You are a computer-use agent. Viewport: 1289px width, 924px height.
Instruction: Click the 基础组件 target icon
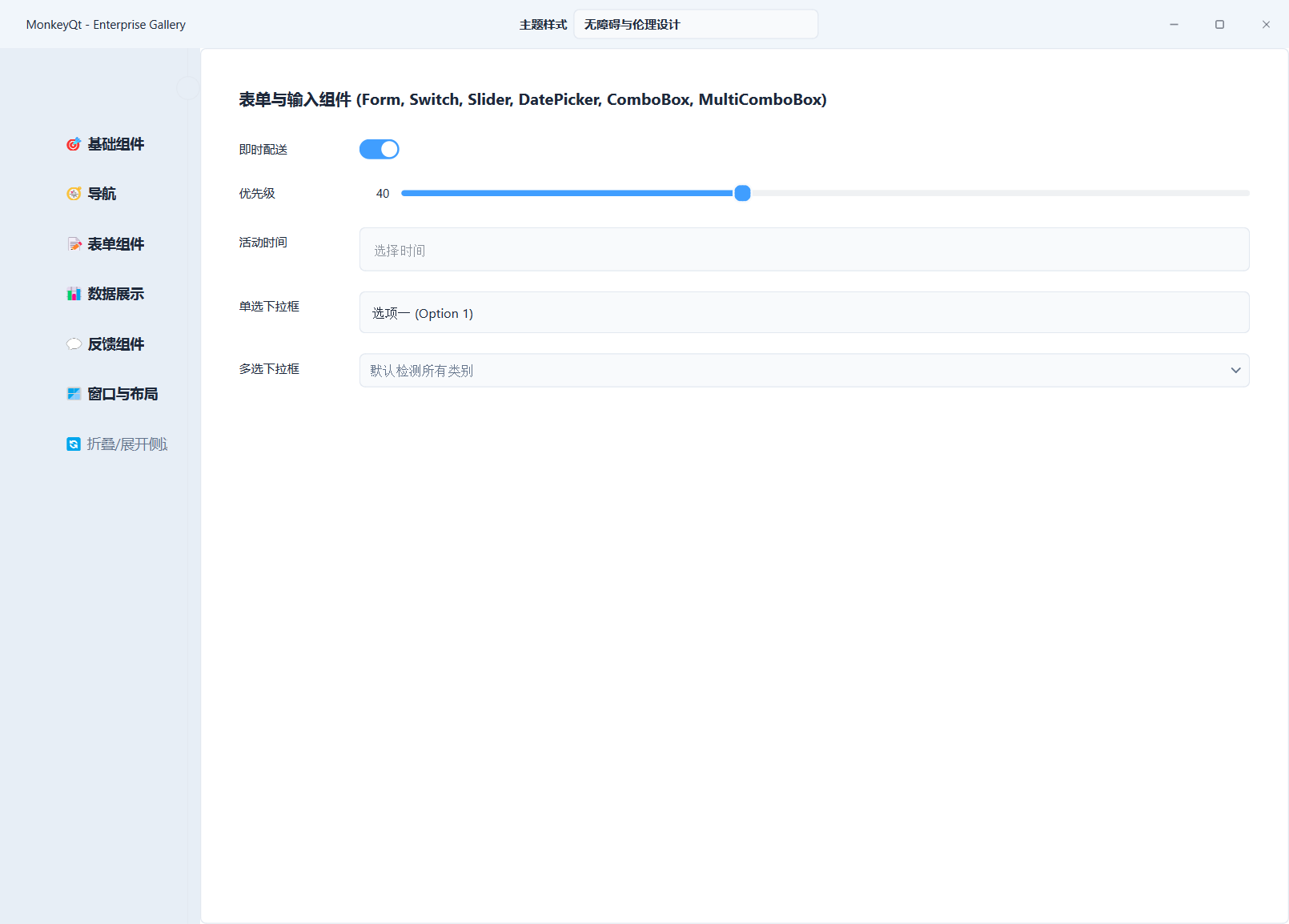click(x=74, y=144)
